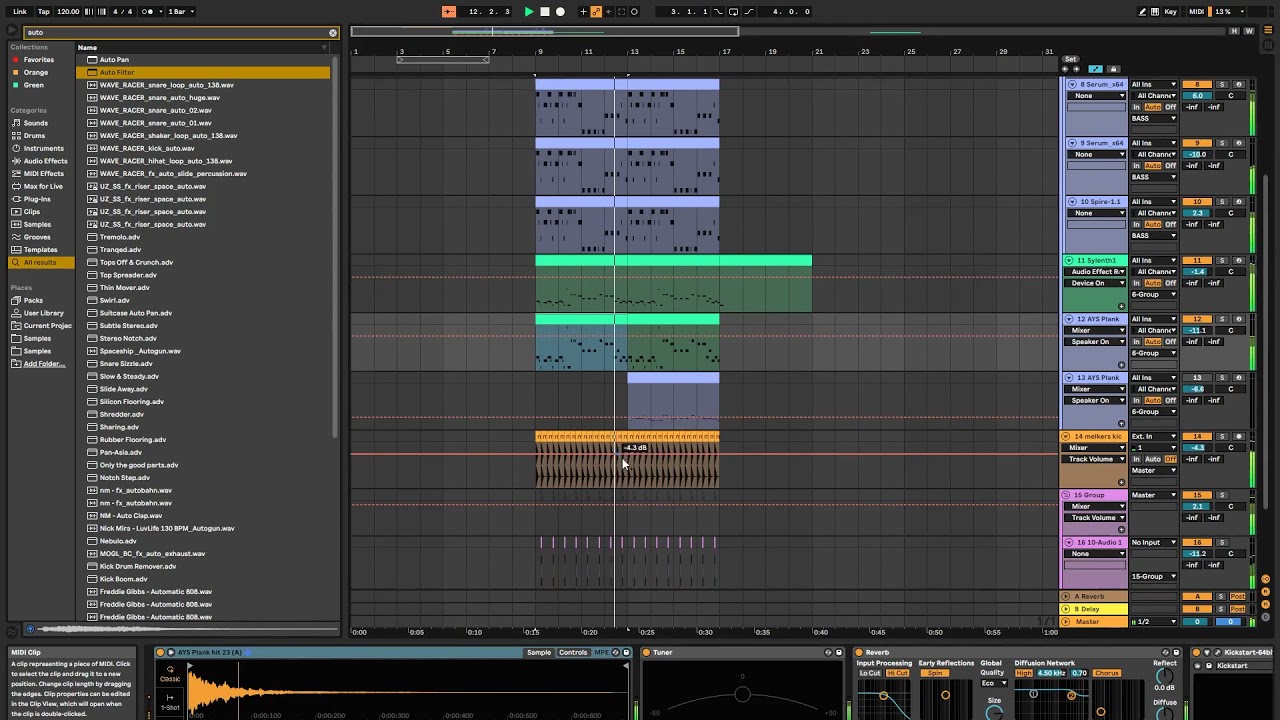Set track 10 Spire monitor to Off
This screenshot has width=1280, height=720.
coord(1171,224)
